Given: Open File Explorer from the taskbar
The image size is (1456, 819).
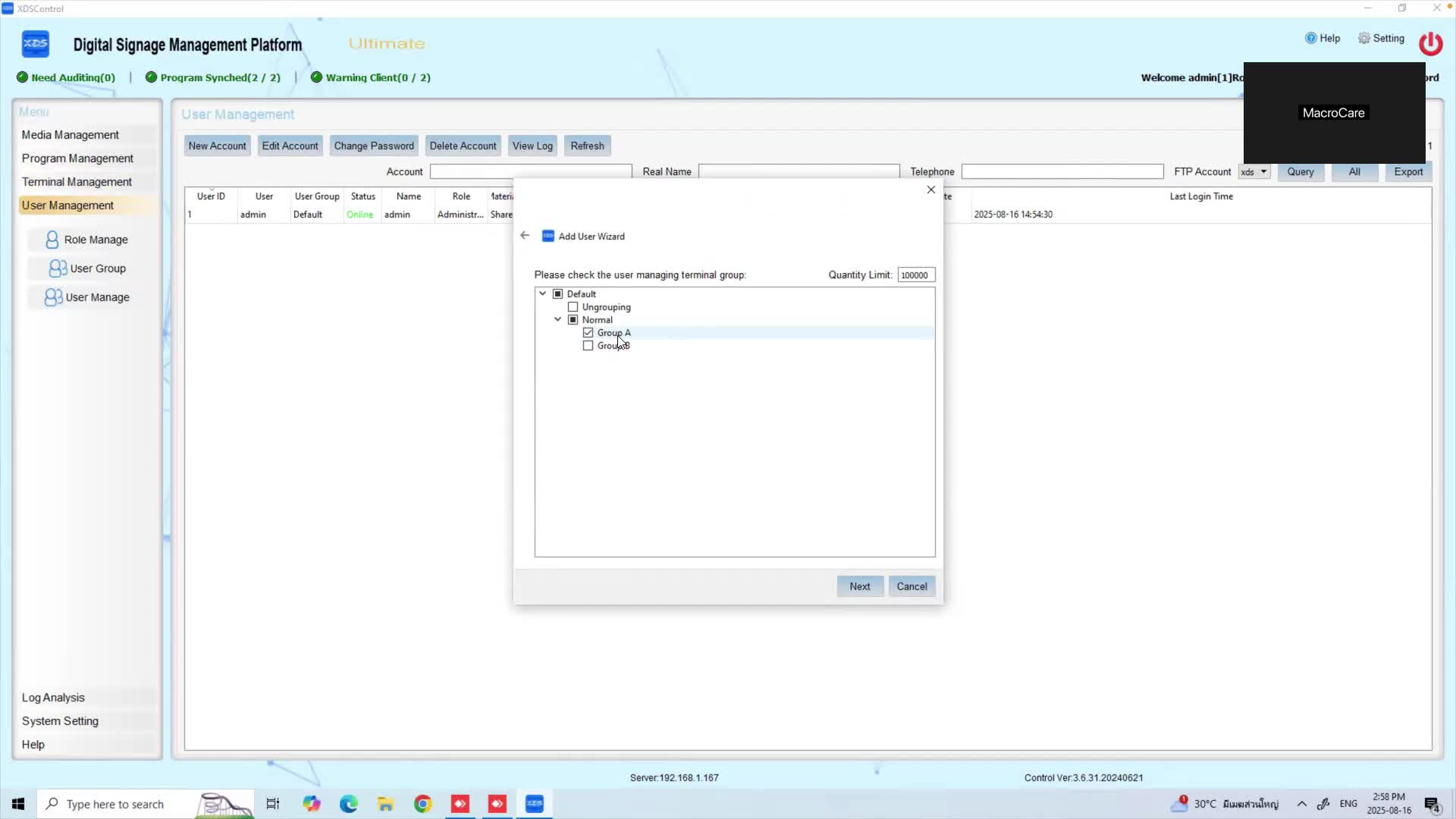Looking at the screenshot, I should pos(386,804).
